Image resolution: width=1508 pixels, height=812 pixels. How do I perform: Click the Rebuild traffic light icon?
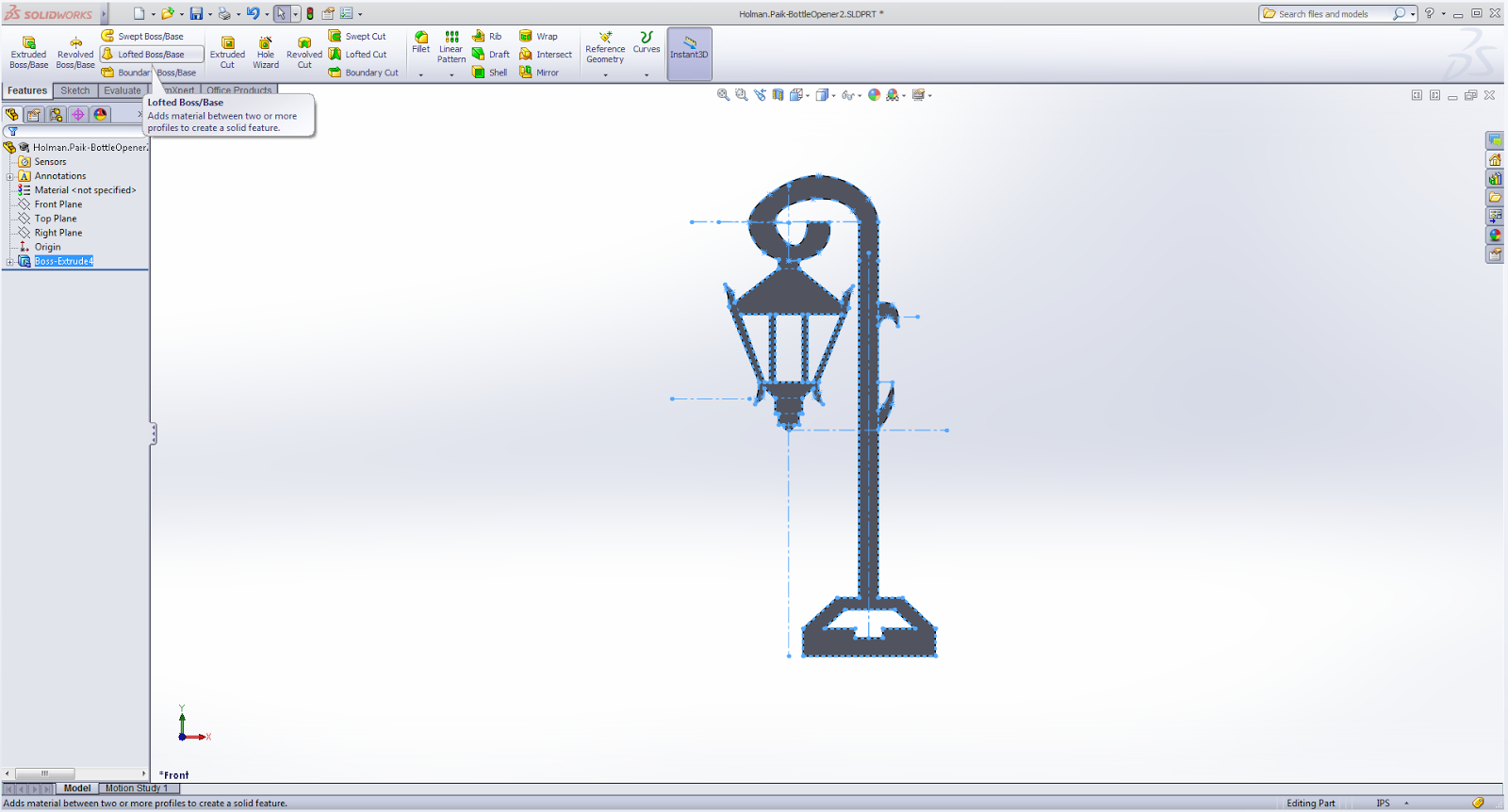tap(310, 13)
